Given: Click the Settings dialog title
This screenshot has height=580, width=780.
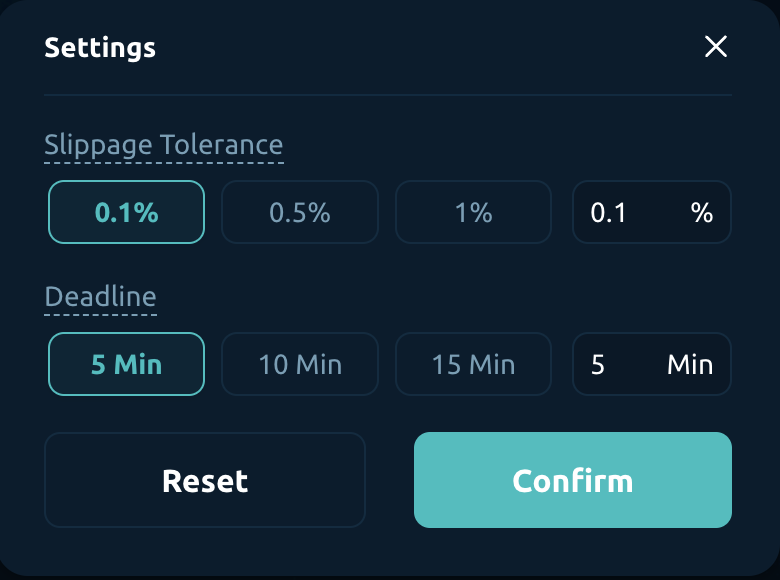Looking at the screenshot, I should point(100,47).
